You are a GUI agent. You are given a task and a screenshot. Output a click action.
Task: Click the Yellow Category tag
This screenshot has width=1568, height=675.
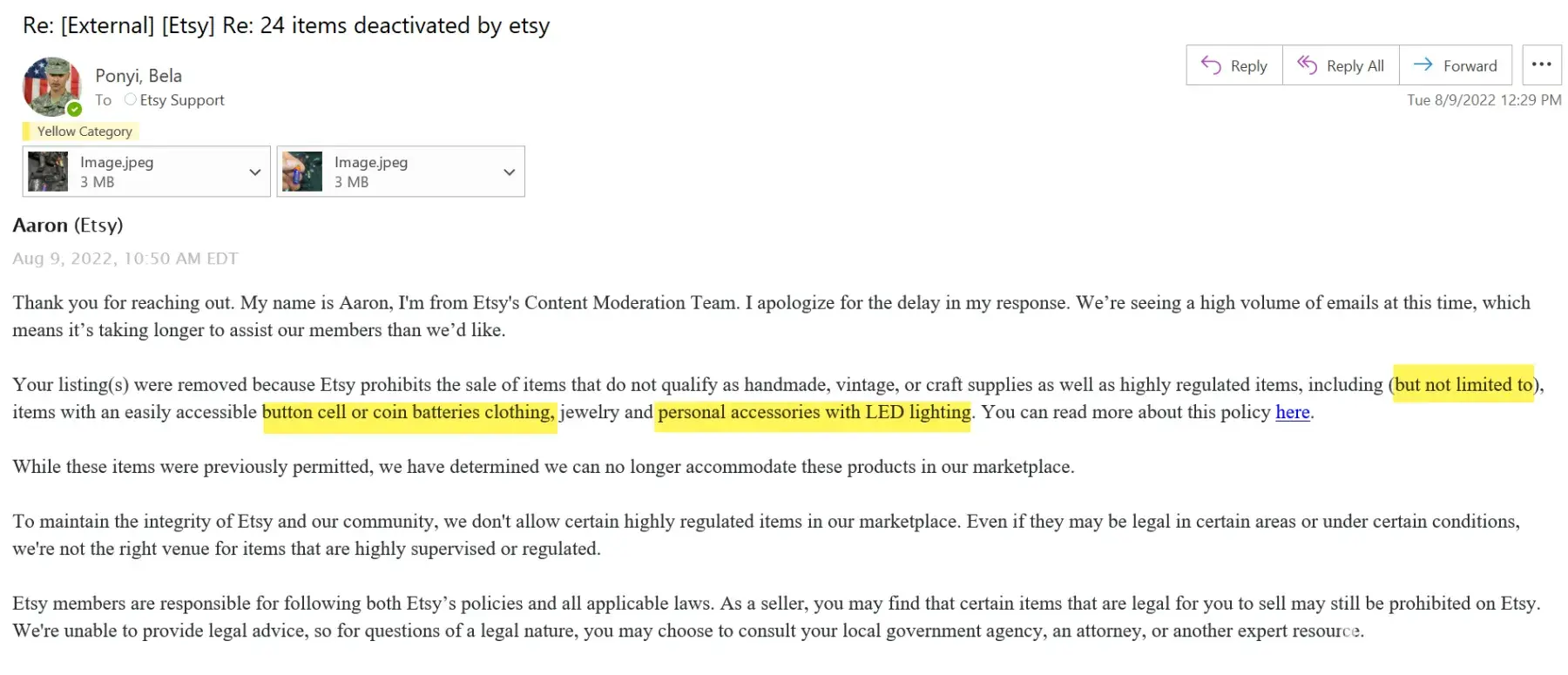click(x=84, y=132)
